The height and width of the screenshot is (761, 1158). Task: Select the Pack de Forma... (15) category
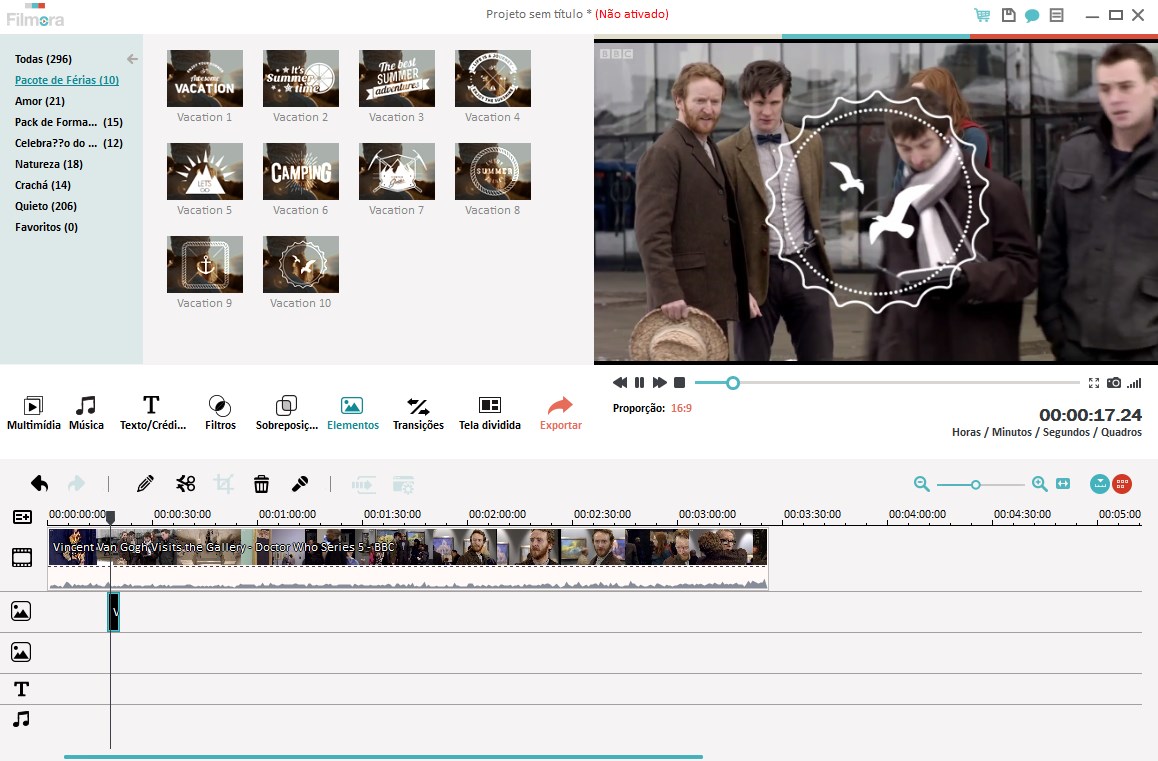[x=69, y=122]
